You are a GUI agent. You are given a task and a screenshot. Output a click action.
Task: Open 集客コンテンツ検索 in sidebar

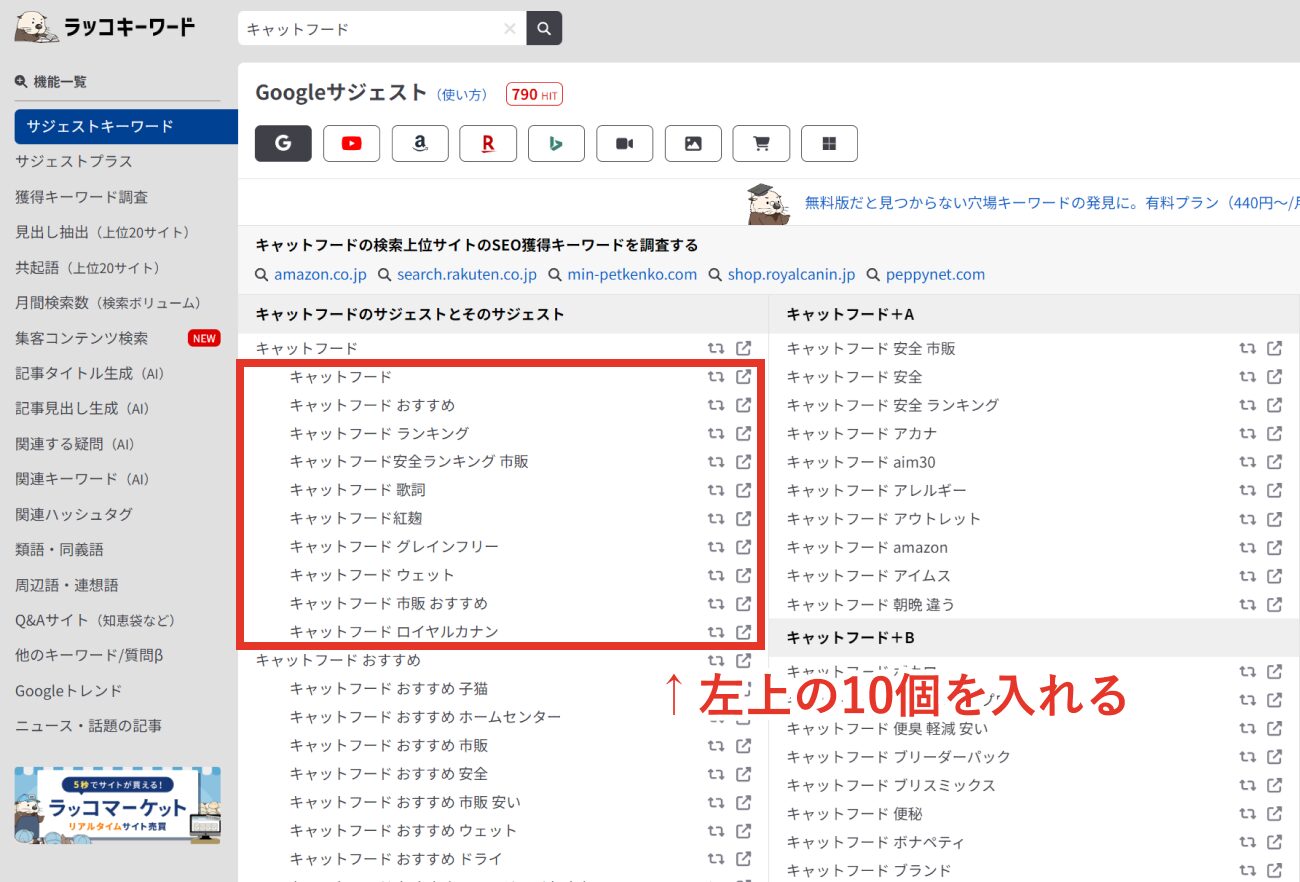[x=81, y=338]
